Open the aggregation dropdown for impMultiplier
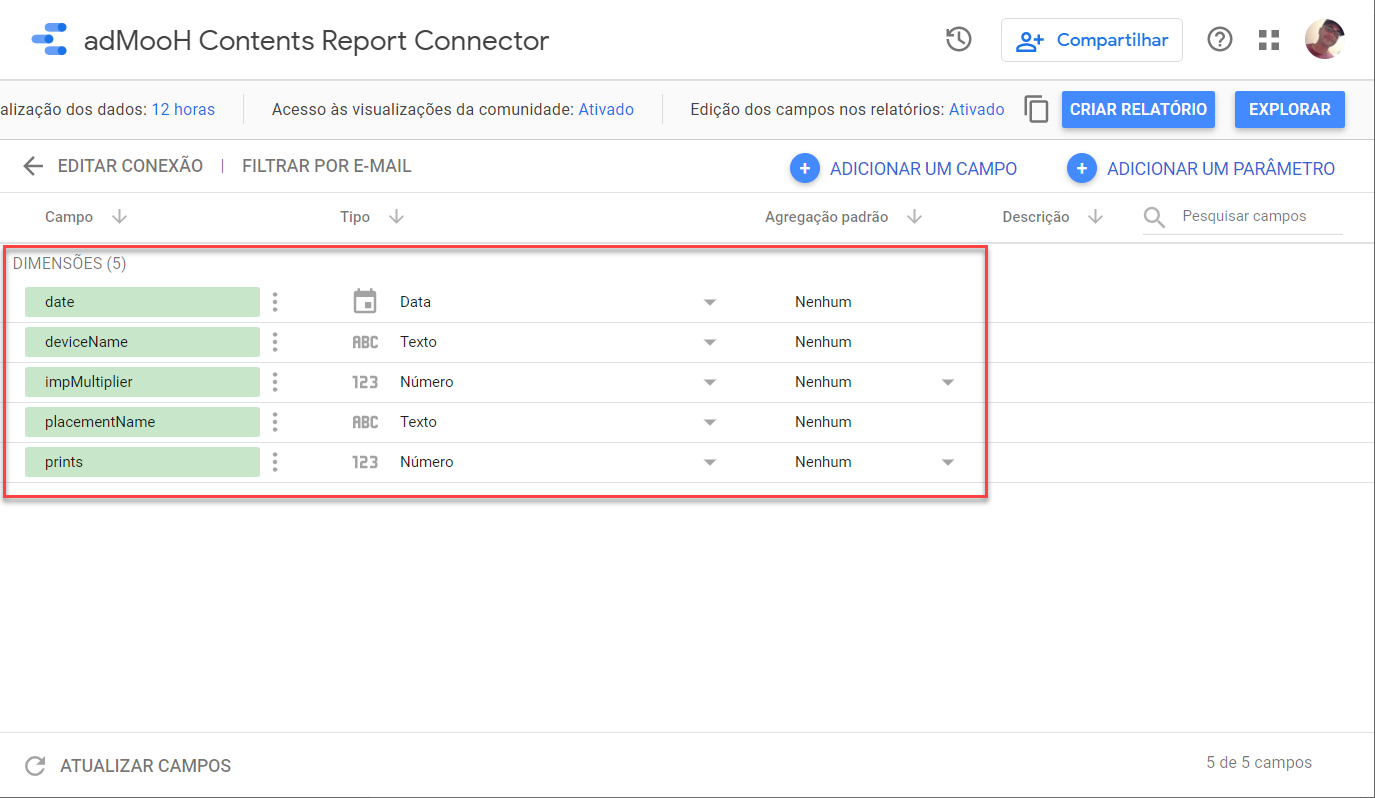 (x=948, y=382)
